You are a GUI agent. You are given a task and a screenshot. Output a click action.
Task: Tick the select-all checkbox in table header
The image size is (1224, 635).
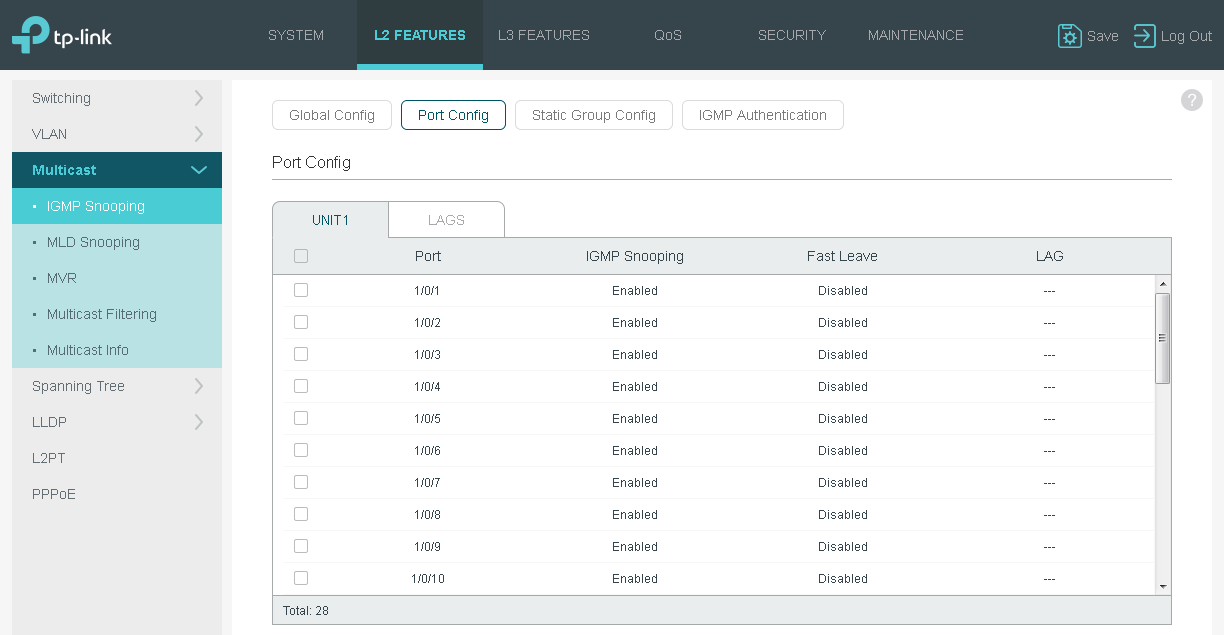tap(301, 256)
